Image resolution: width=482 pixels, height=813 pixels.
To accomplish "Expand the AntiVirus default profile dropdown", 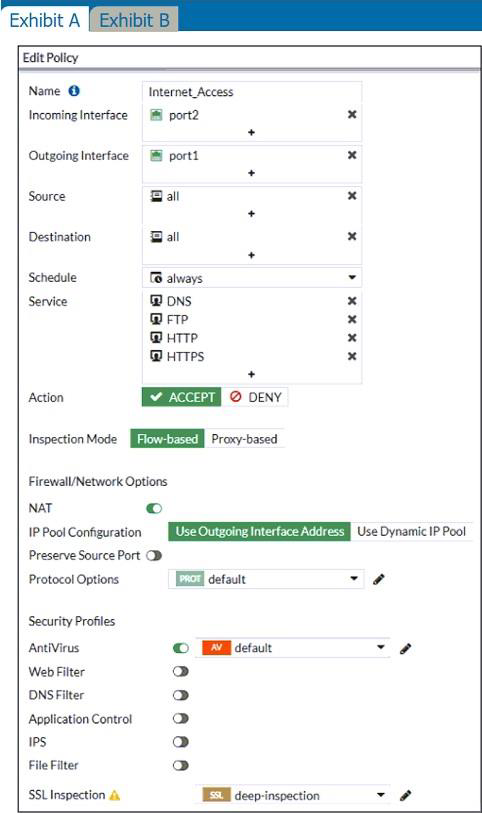I will [x=292, y=648].
